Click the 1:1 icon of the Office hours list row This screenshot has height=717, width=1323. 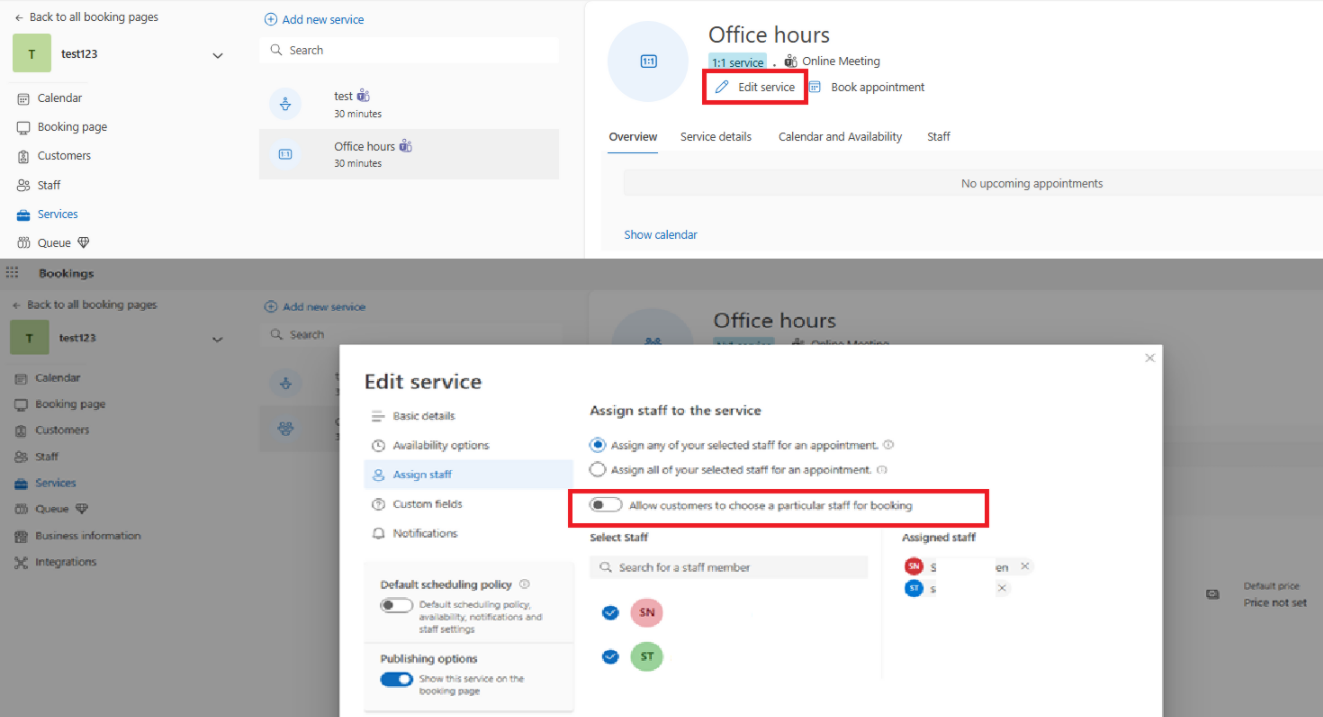pyautogui.click(x=285, y=154)
